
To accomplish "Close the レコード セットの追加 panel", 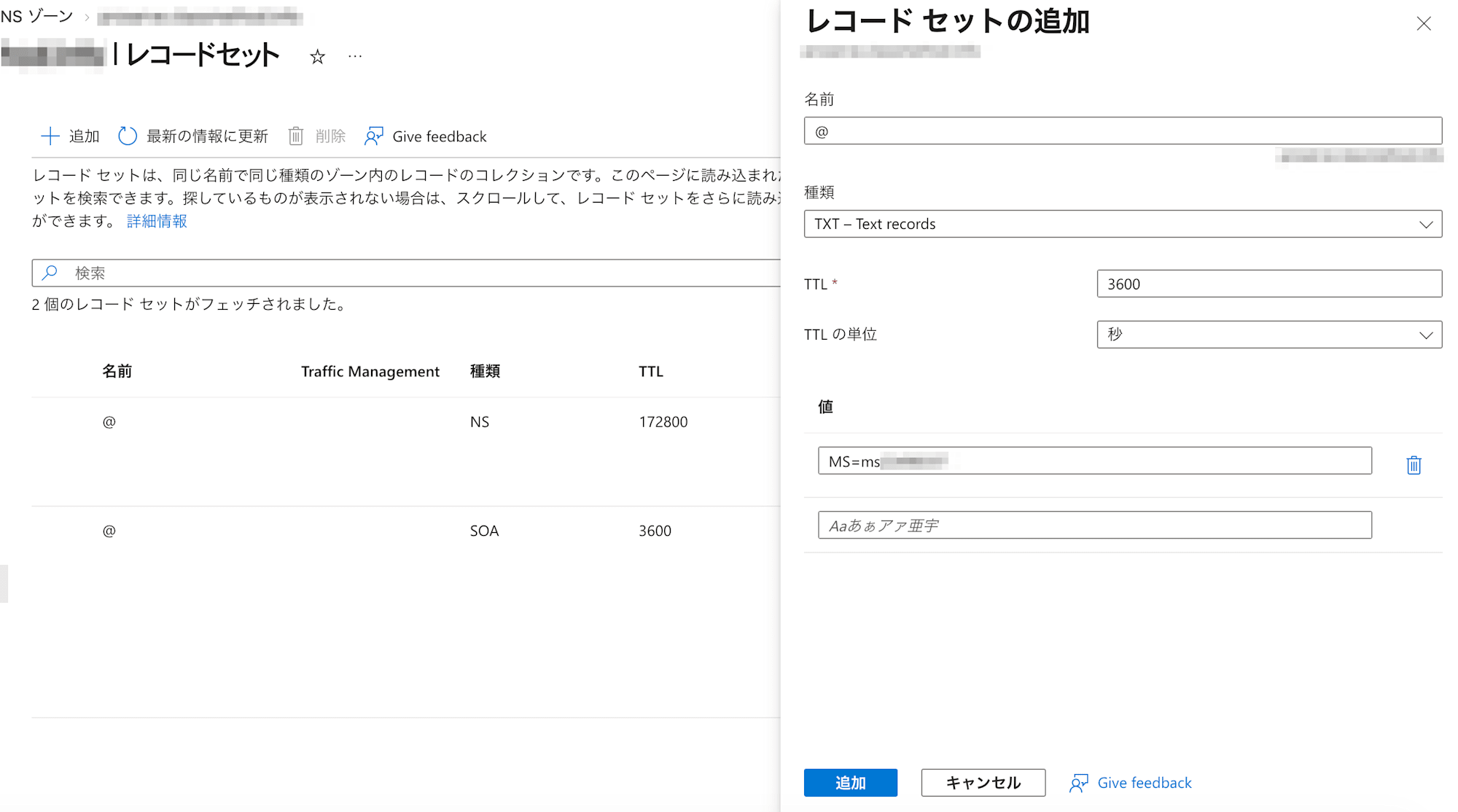I will 1424,24.
